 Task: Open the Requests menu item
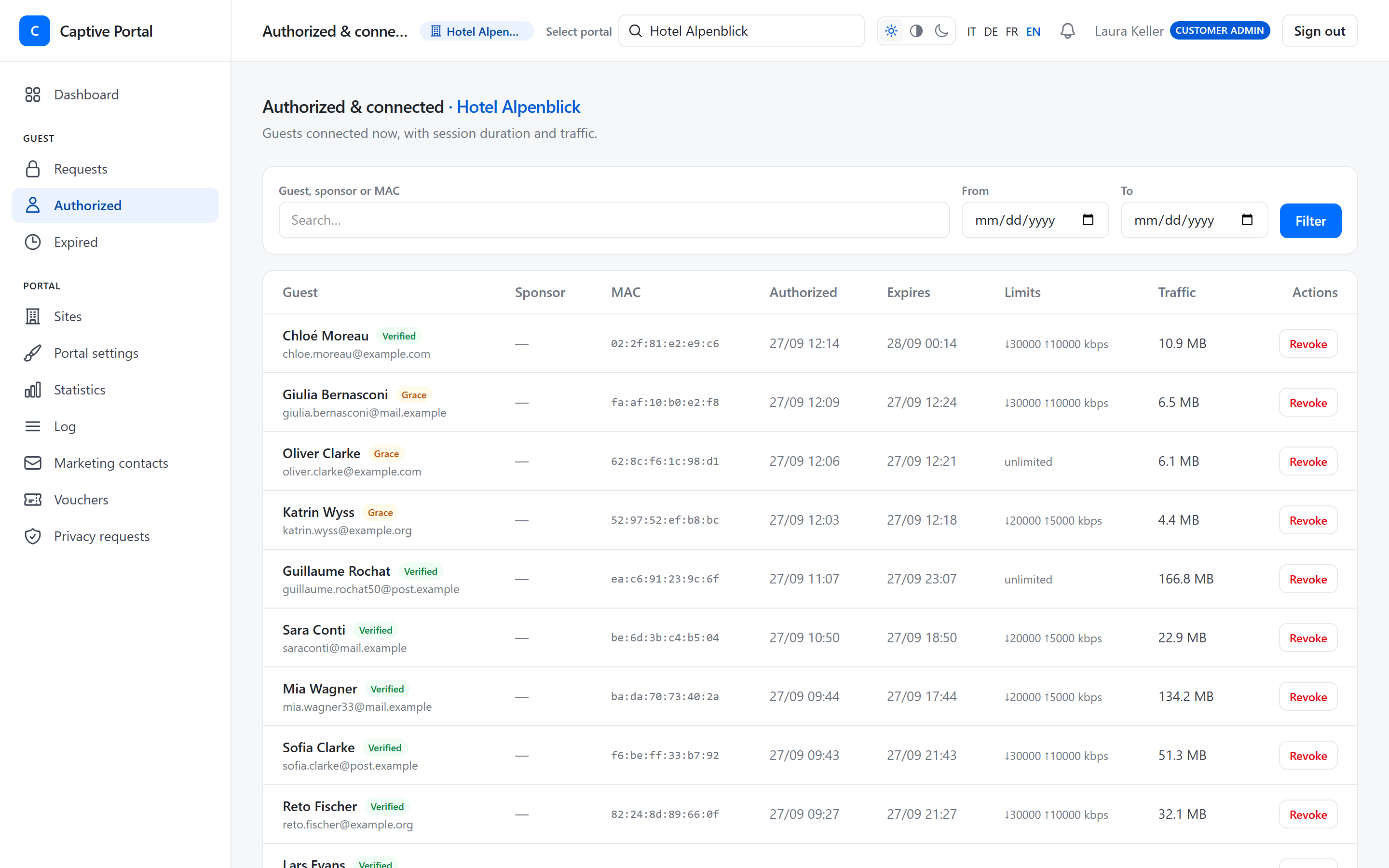[x=115, y=169]
